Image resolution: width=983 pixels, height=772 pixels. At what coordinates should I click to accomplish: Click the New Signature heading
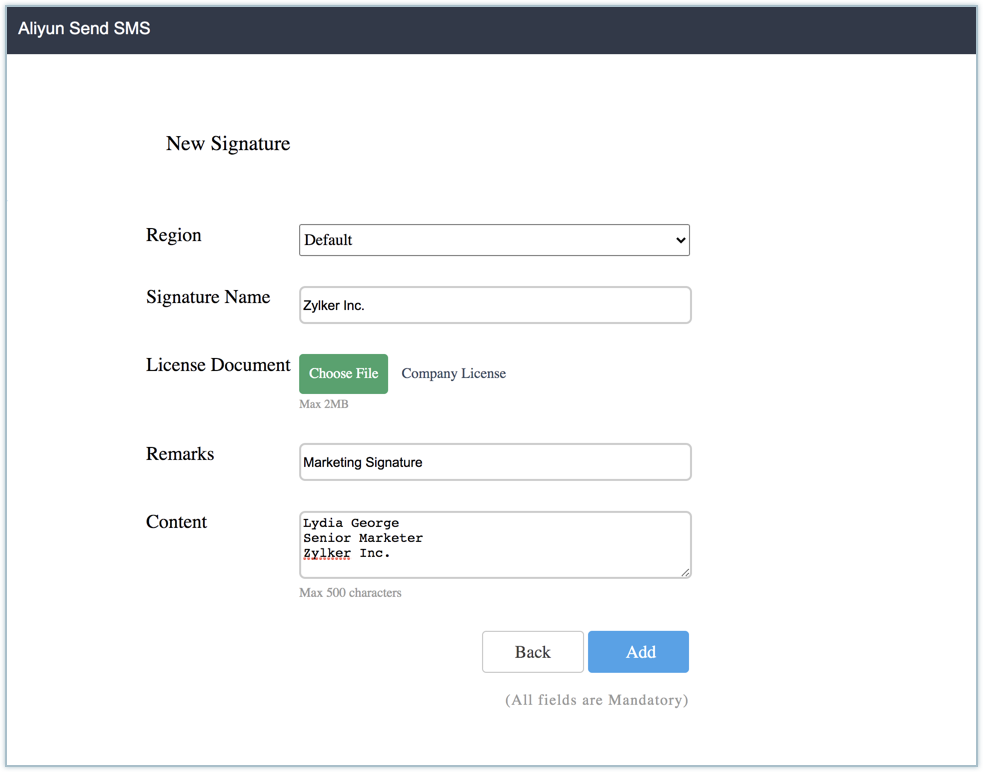[228, 144]
